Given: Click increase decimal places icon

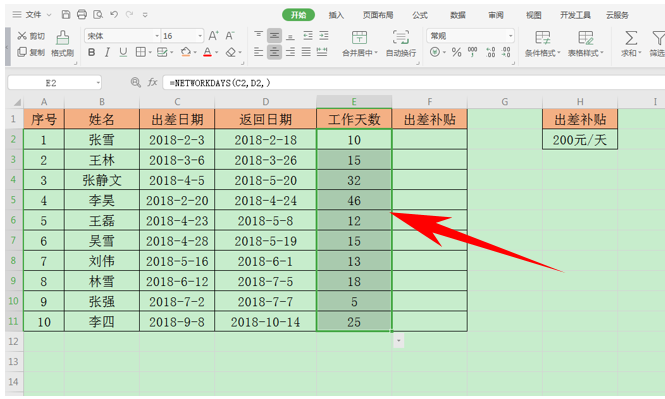Looking at the screenshot, I should click(x=491, y=52).
